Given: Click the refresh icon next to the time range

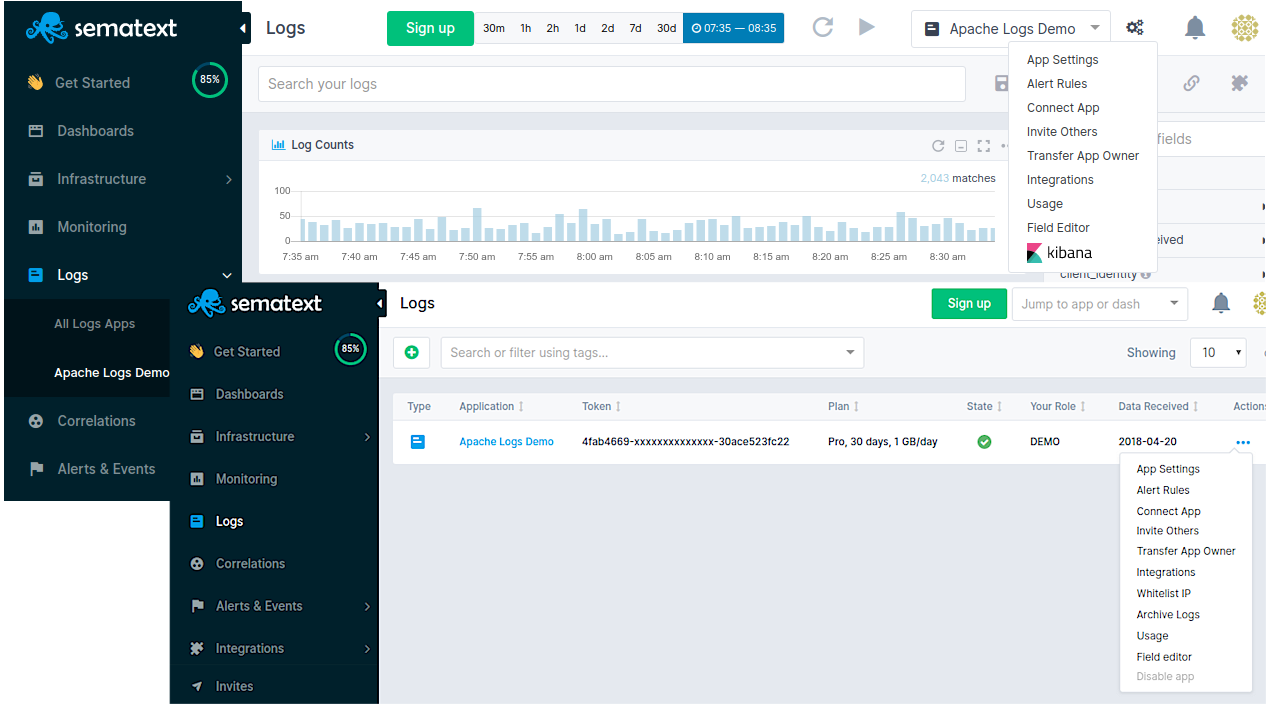Looking at the screenshot, I should (823, 27).
